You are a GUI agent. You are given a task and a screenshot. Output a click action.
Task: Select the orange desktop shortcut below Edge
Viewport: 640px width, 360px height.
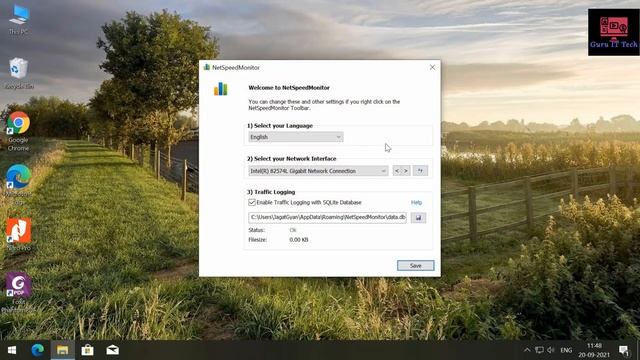pos(18,234)
